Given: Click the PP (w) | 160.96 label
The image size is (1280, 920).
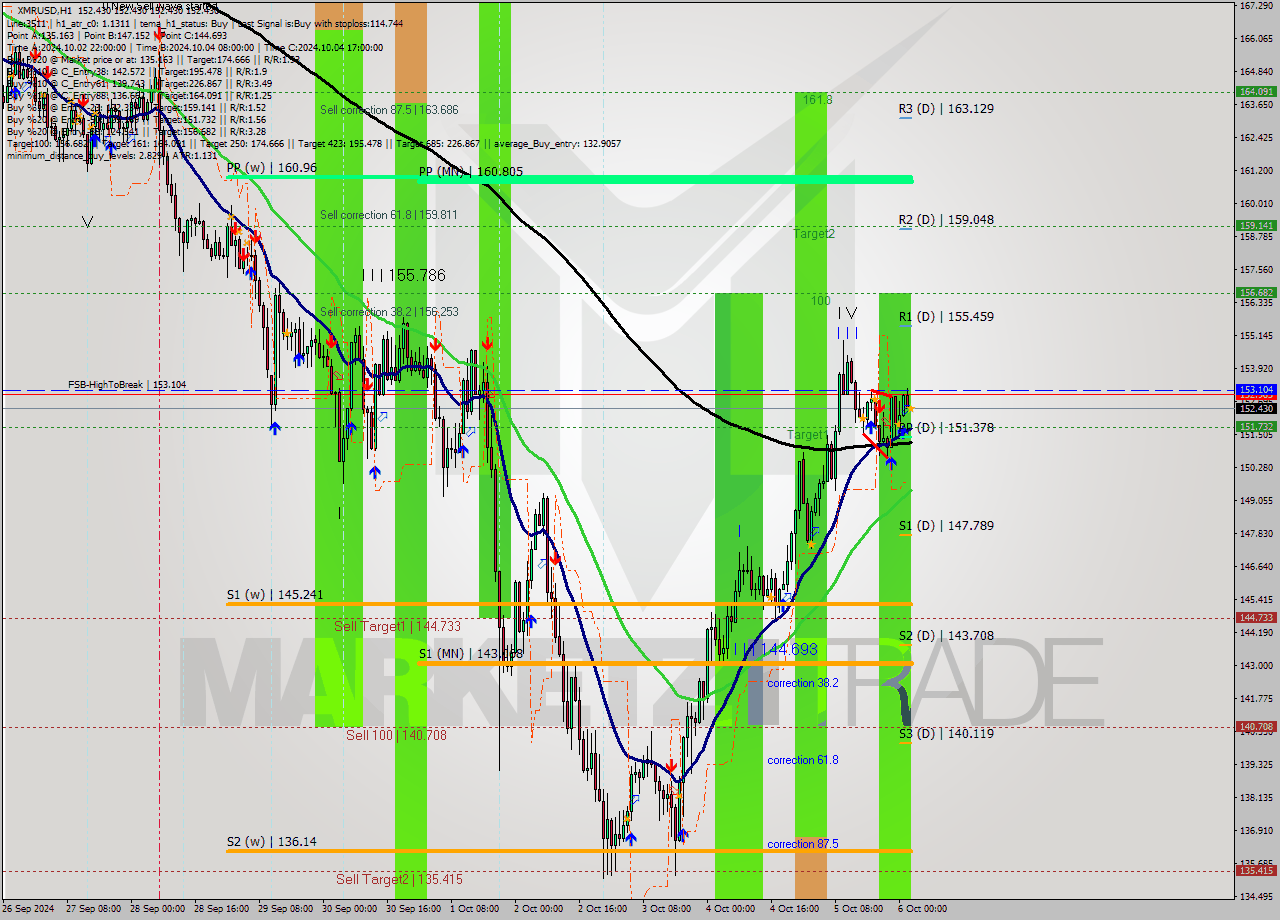Looking at the screenshot, I should point(271,167).
